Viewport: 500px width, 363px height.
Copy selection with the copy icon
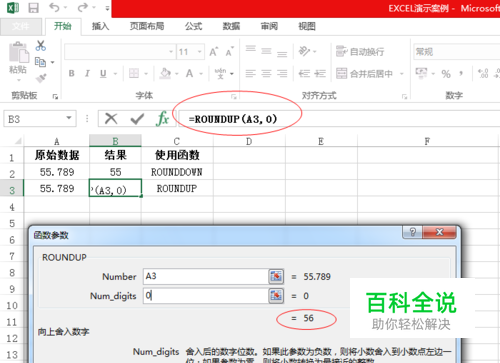pyautogui.click(x=40, y=62)
